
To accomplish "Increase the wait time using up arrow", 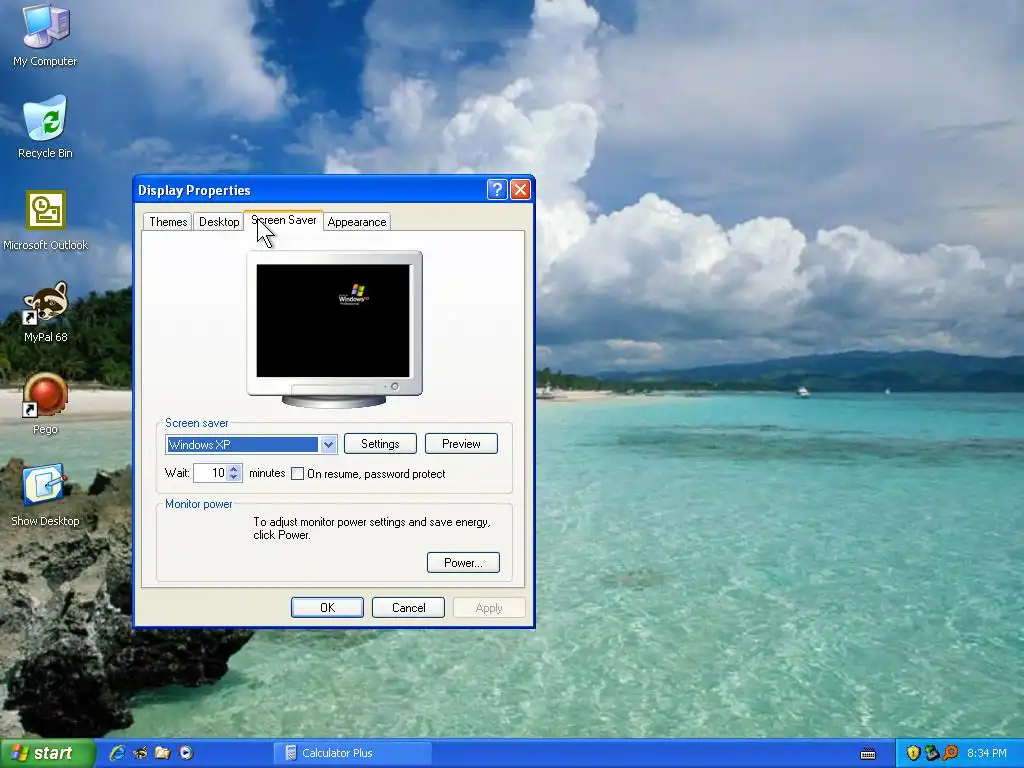I will coord(234,468).
